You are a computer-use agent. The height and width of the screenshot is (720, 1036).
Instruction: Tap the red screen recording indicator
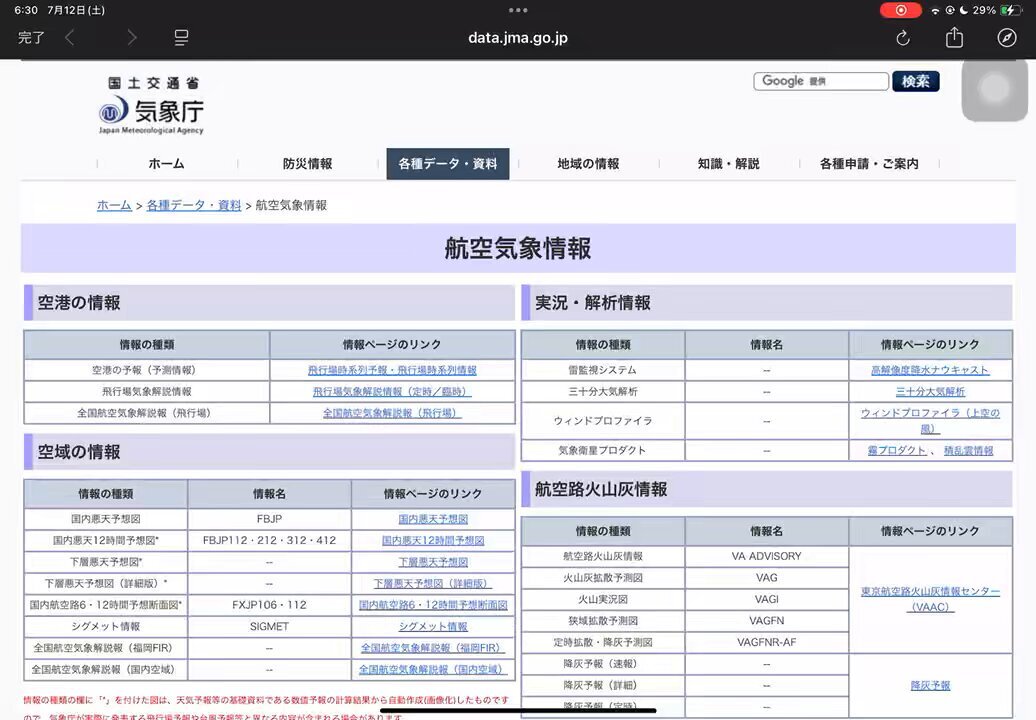pos(900,10)
